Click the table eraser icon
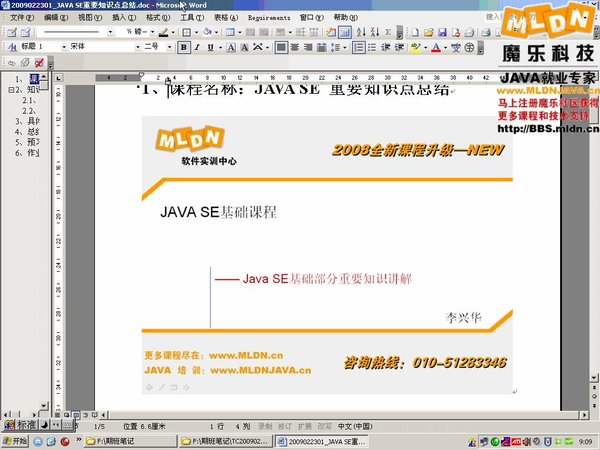This screenshot has height=450, width=600. (x=25, y=33)
